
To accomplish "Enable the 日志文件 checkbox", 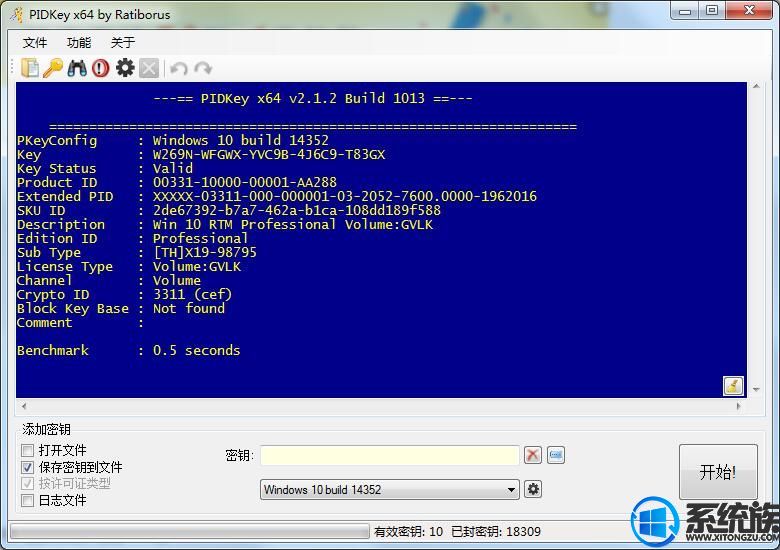I will point(27,500).
